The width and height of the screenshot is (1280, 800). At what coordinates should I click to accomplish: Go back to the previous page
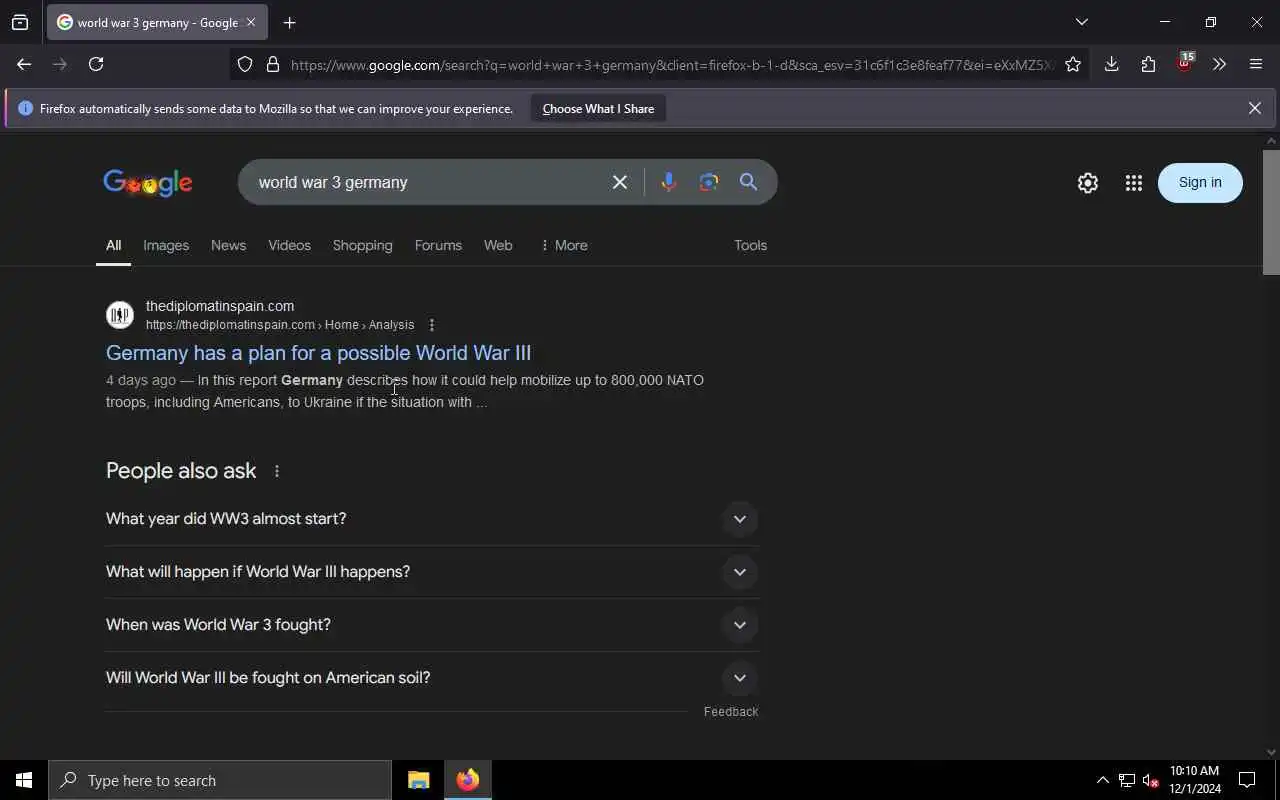24,64
